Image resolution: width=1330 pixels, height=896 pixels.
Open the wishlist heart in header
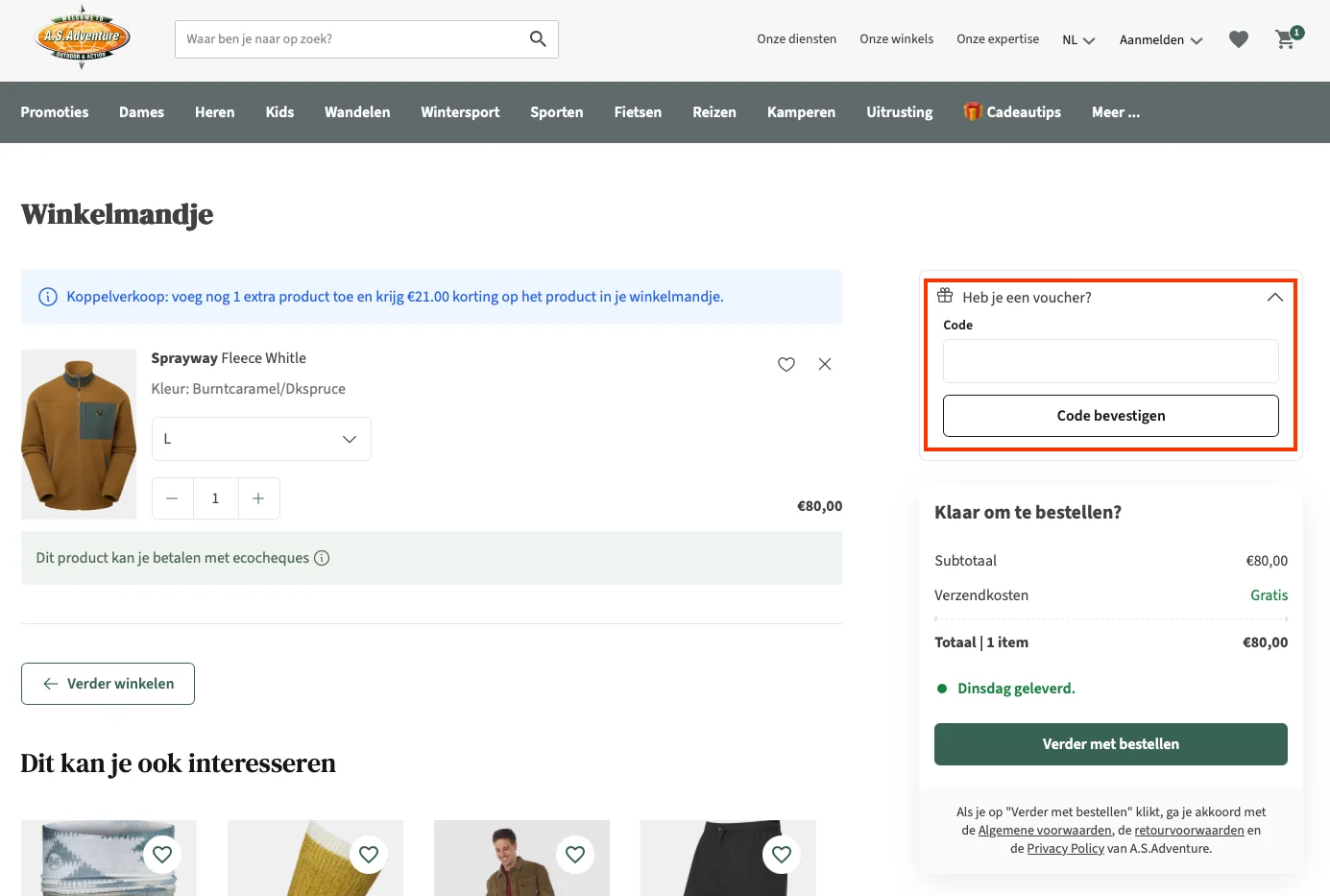click(1239, 39)
